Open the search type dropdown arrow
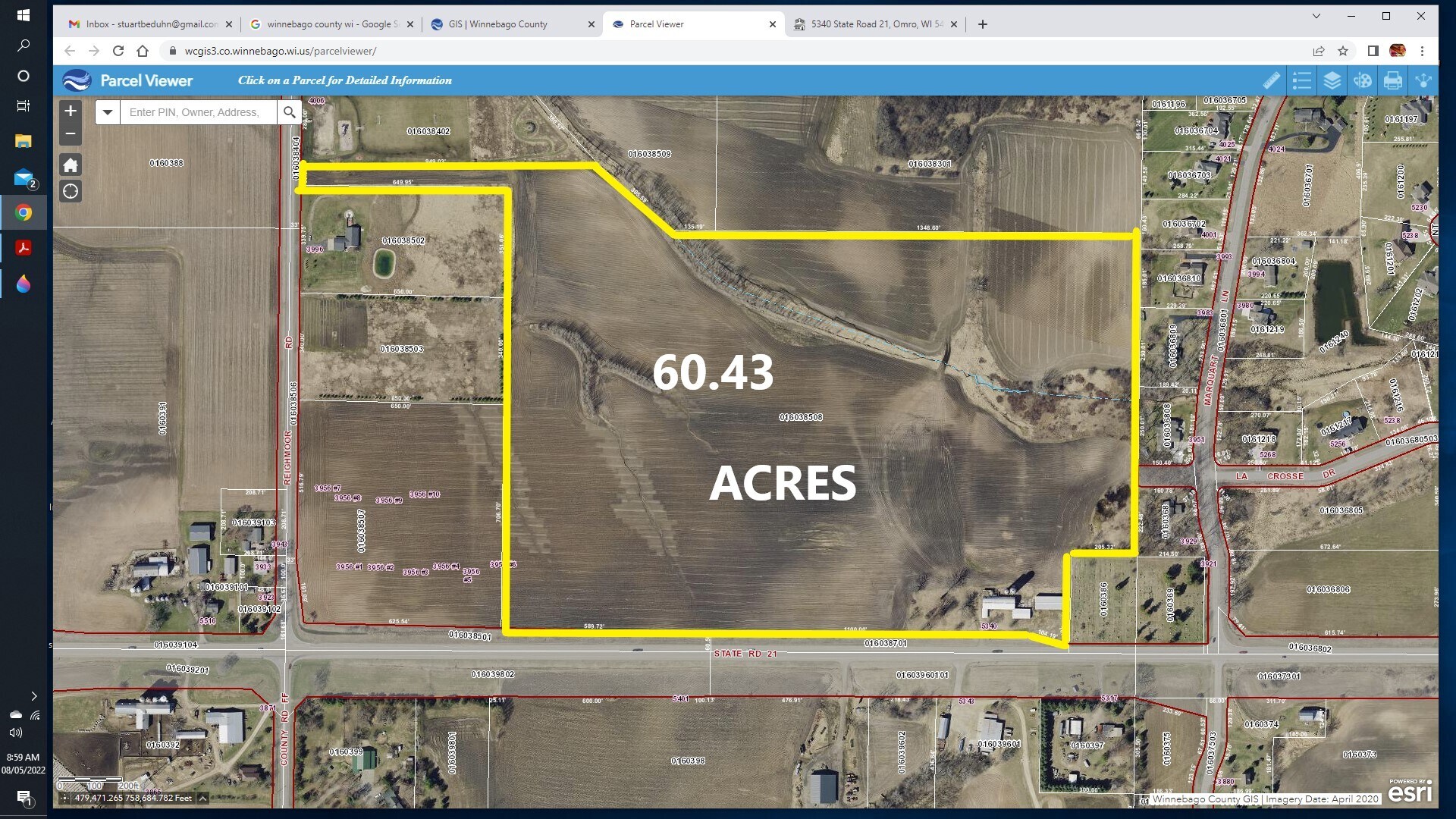Image resolution: width=1456 pixels, height=819 pixels. (x=107, y=111)
